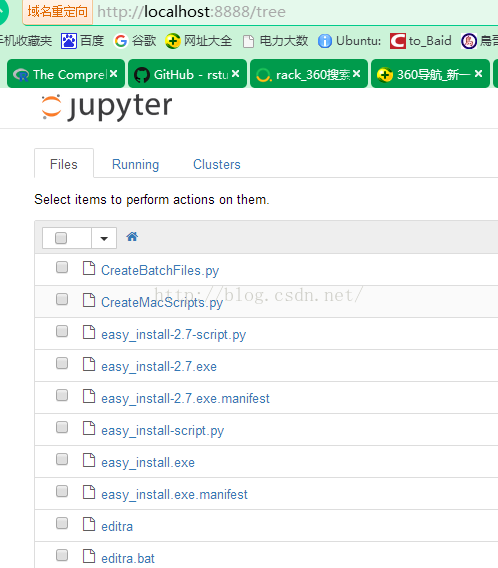The width and height of the screenshot is (498, 568).
Task: Switch to the Files tab
Action: pos(64,164)
